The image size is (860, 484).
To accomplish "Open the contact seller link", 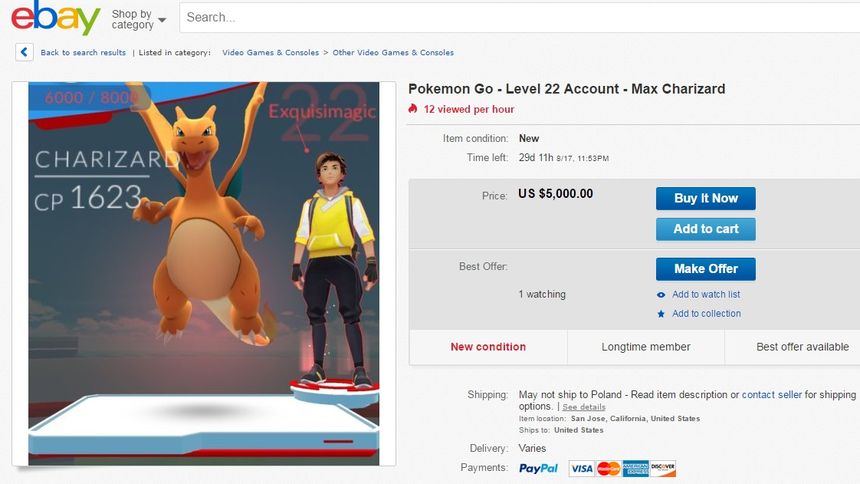I will (772, 395).
